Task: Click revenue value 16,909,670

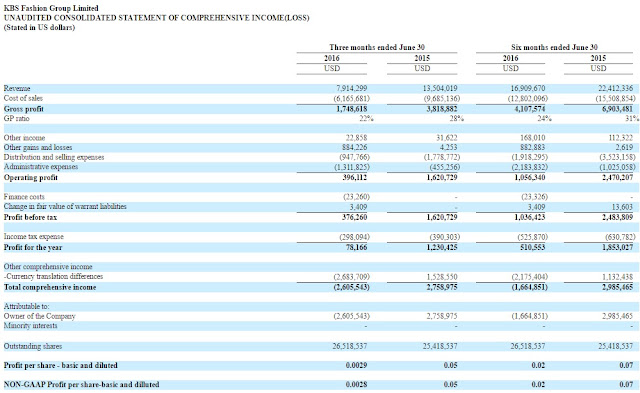Action: (x=528, y=89)
